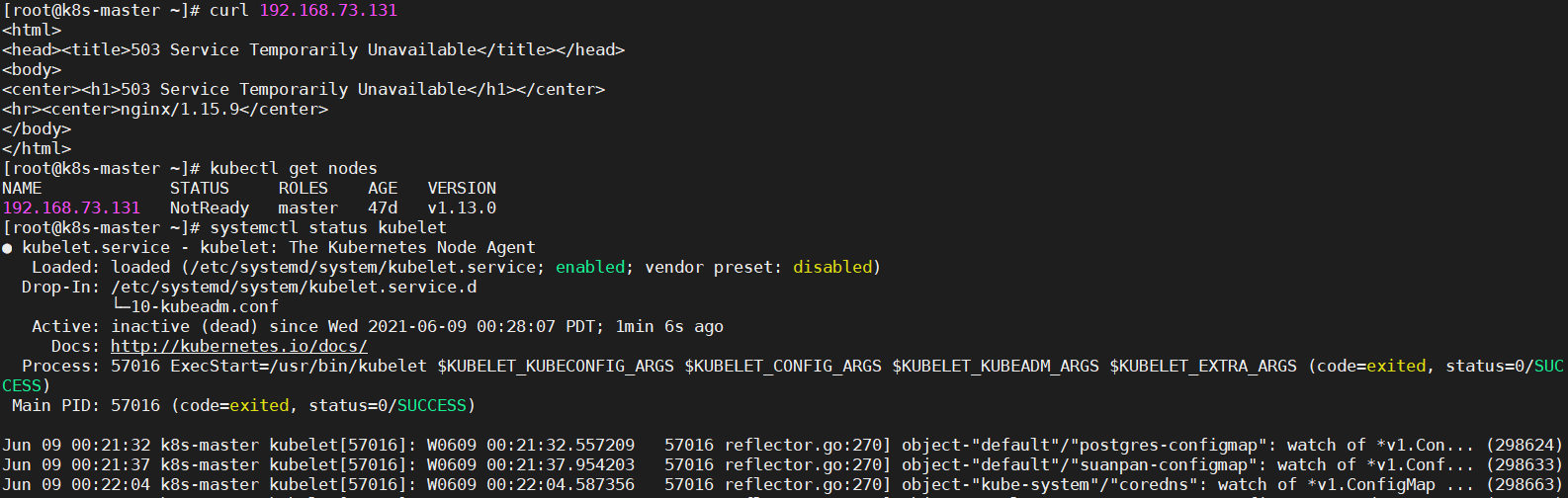Image resolution: width=1568 pixels, height=498 pixels.
Task: Click the VERSION column header
Action: 462,188
